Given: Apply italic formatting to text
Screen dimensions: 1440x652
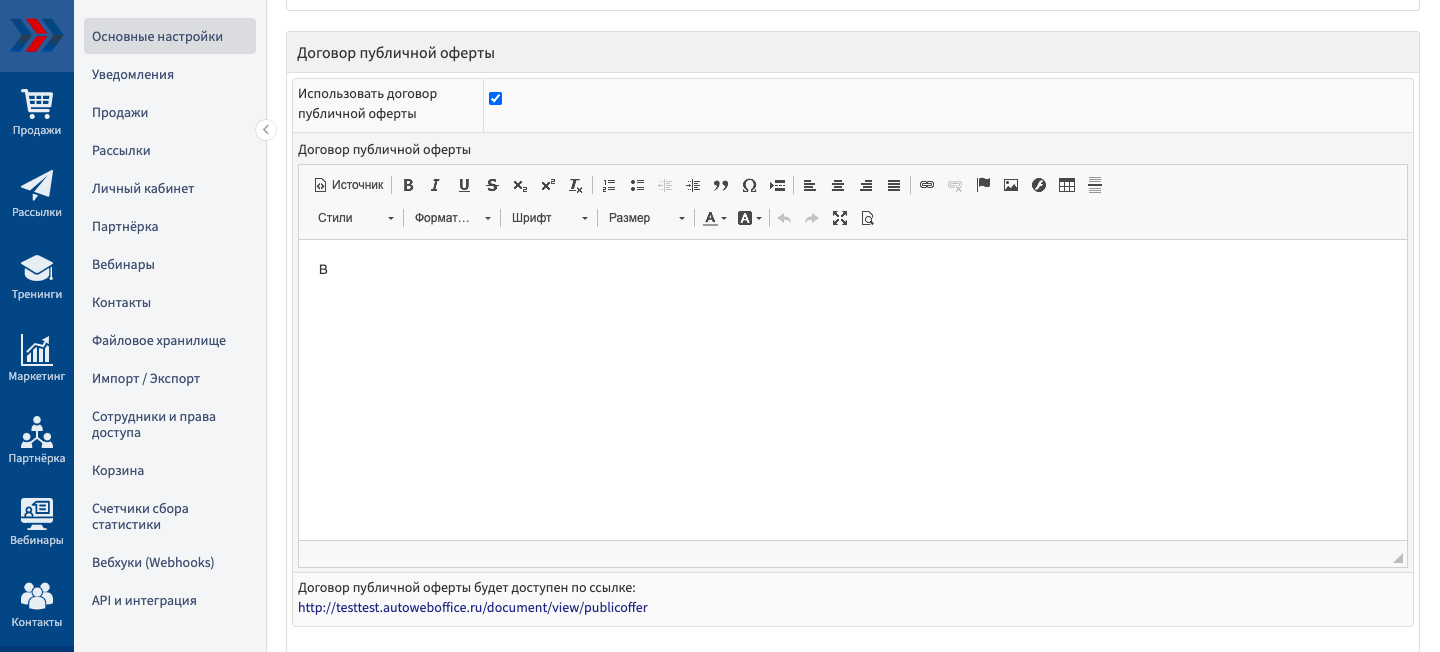Looking at the screenshot, I should pos(435,185).
